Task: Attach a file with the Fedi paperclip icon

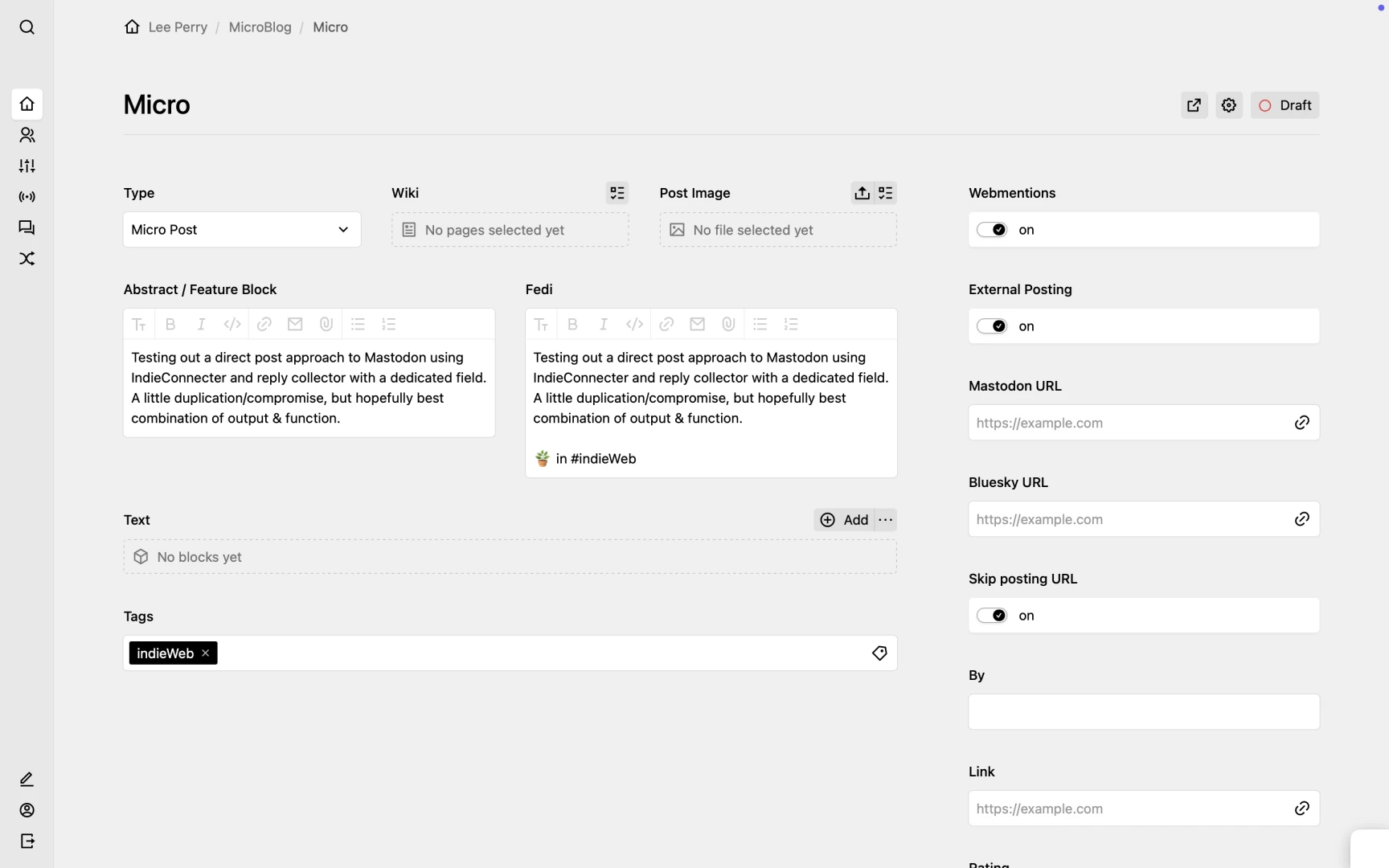Action: tap(728, 324)
